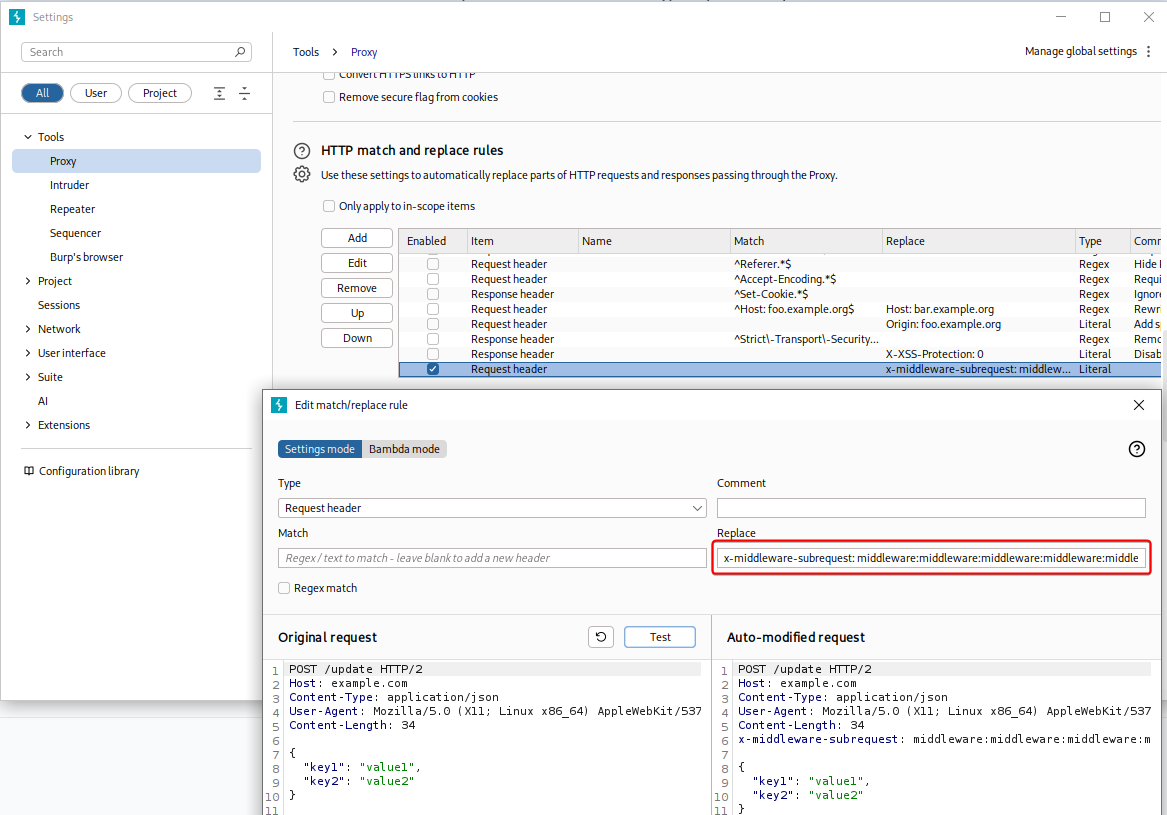The image size is (1167, 815).
Task: Enable Remove secure flag from cookies
Action: [329, 97]
